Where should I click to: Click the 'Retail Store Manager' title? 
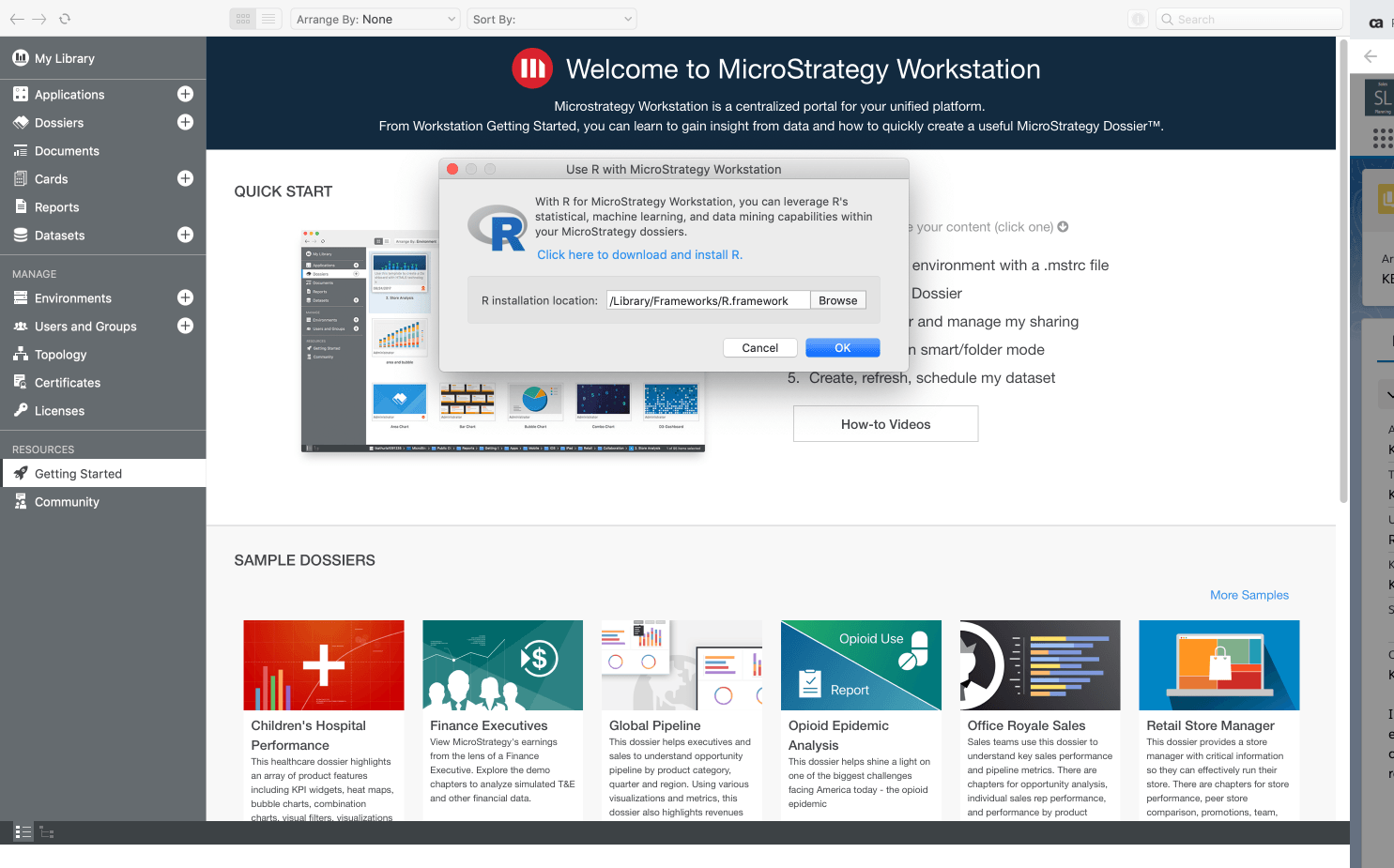click(x=1211, y=725)
